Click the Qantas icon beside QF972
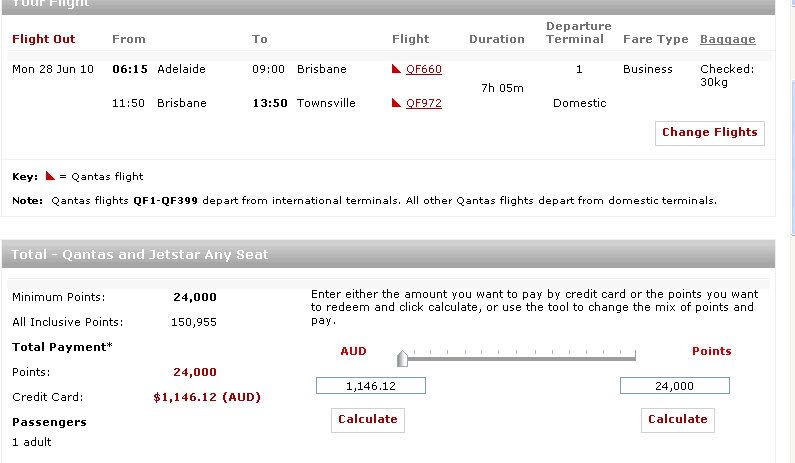795x463 pixels. [x=396, y=103]
